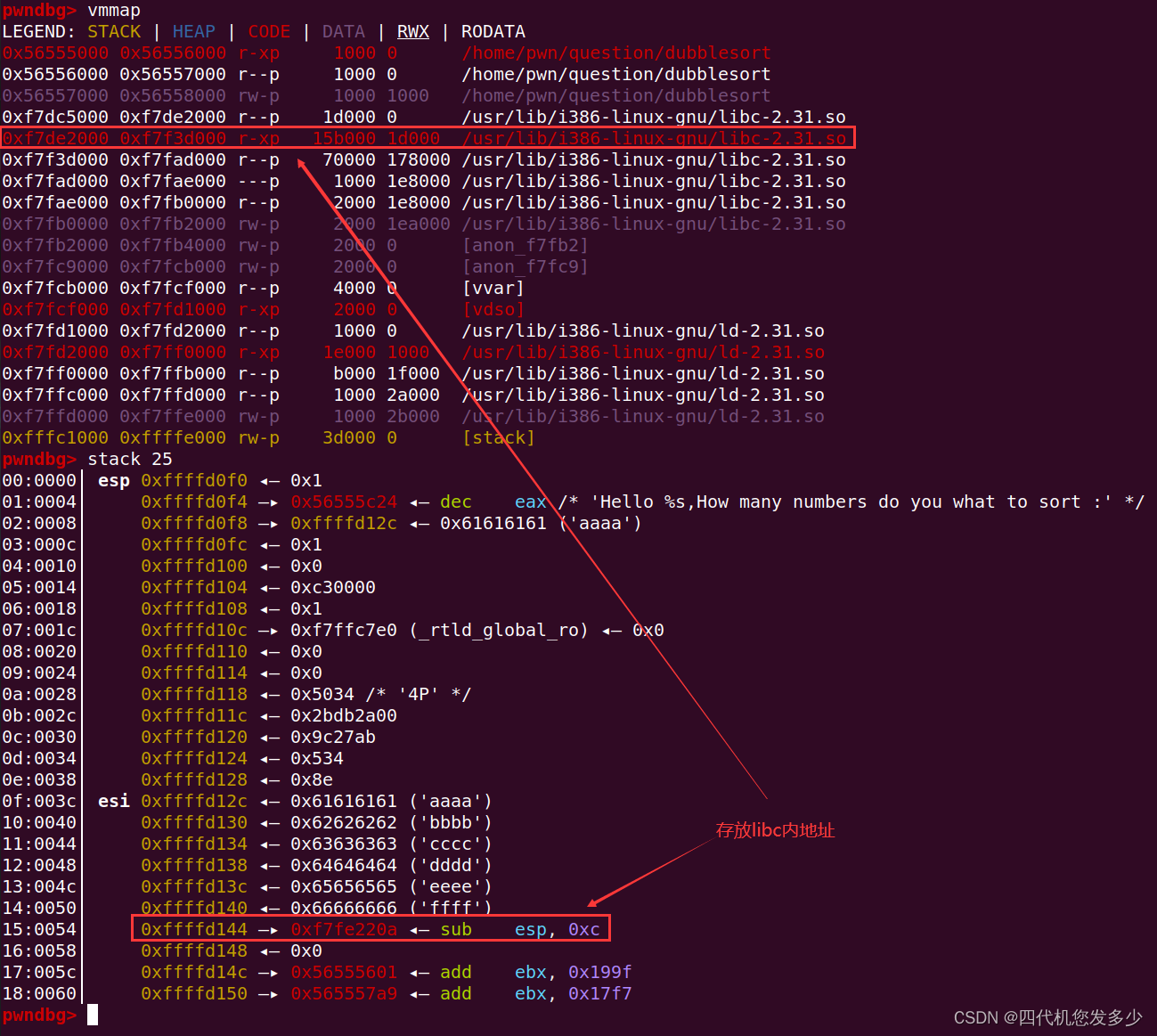Image resolution: width=1157 pixels, height=1036 pixels.
Task: Click the vmmap command text
Action: [x=114, y=11]
